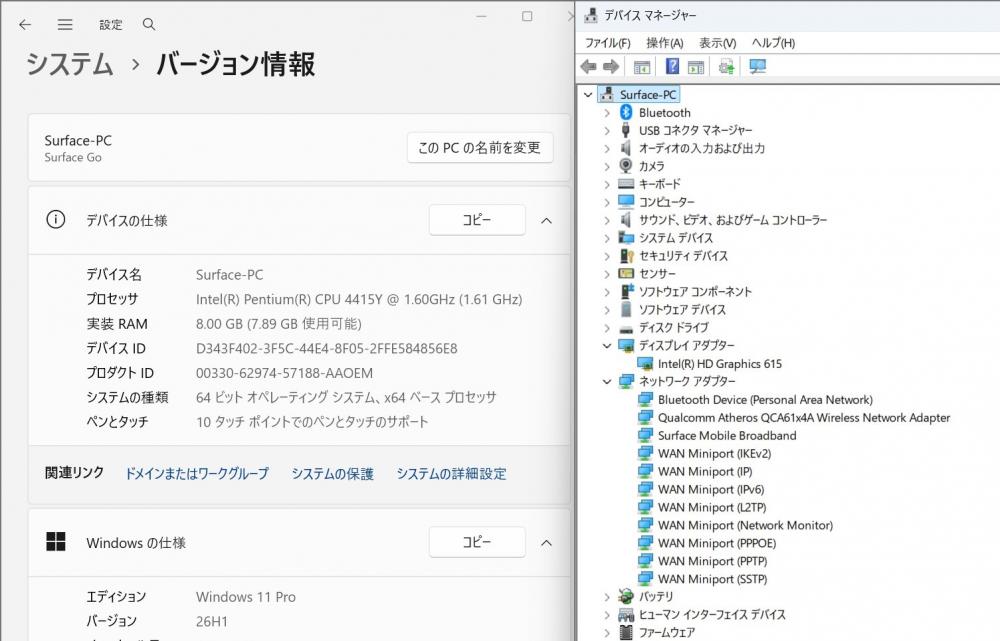This screenshot has width=1000, height=641.
Task: Click the processor value Intel(R) Pentium(R) CPU 4415Y
Action: 359,299
